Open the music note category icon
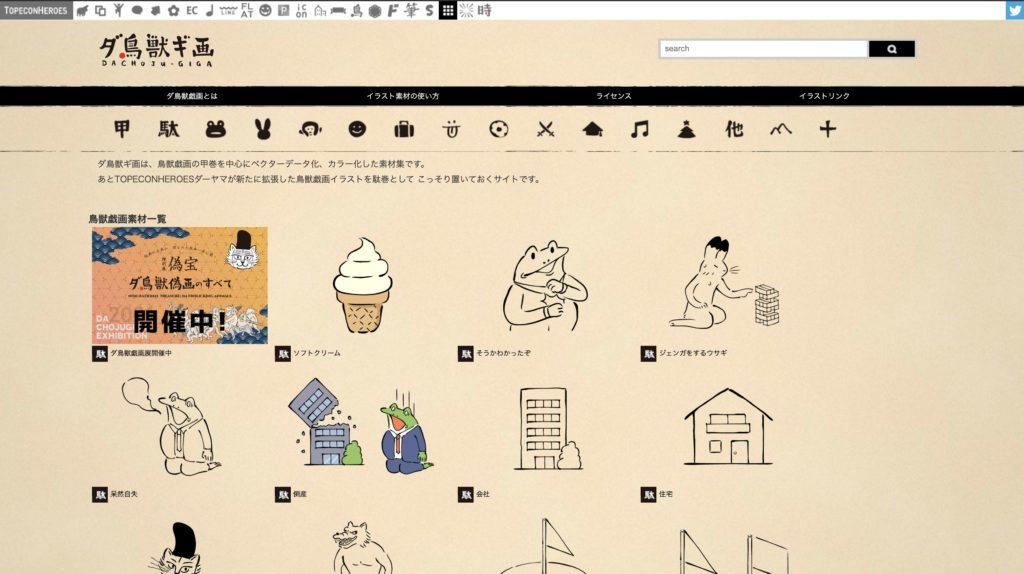 (x=640, y=129)
